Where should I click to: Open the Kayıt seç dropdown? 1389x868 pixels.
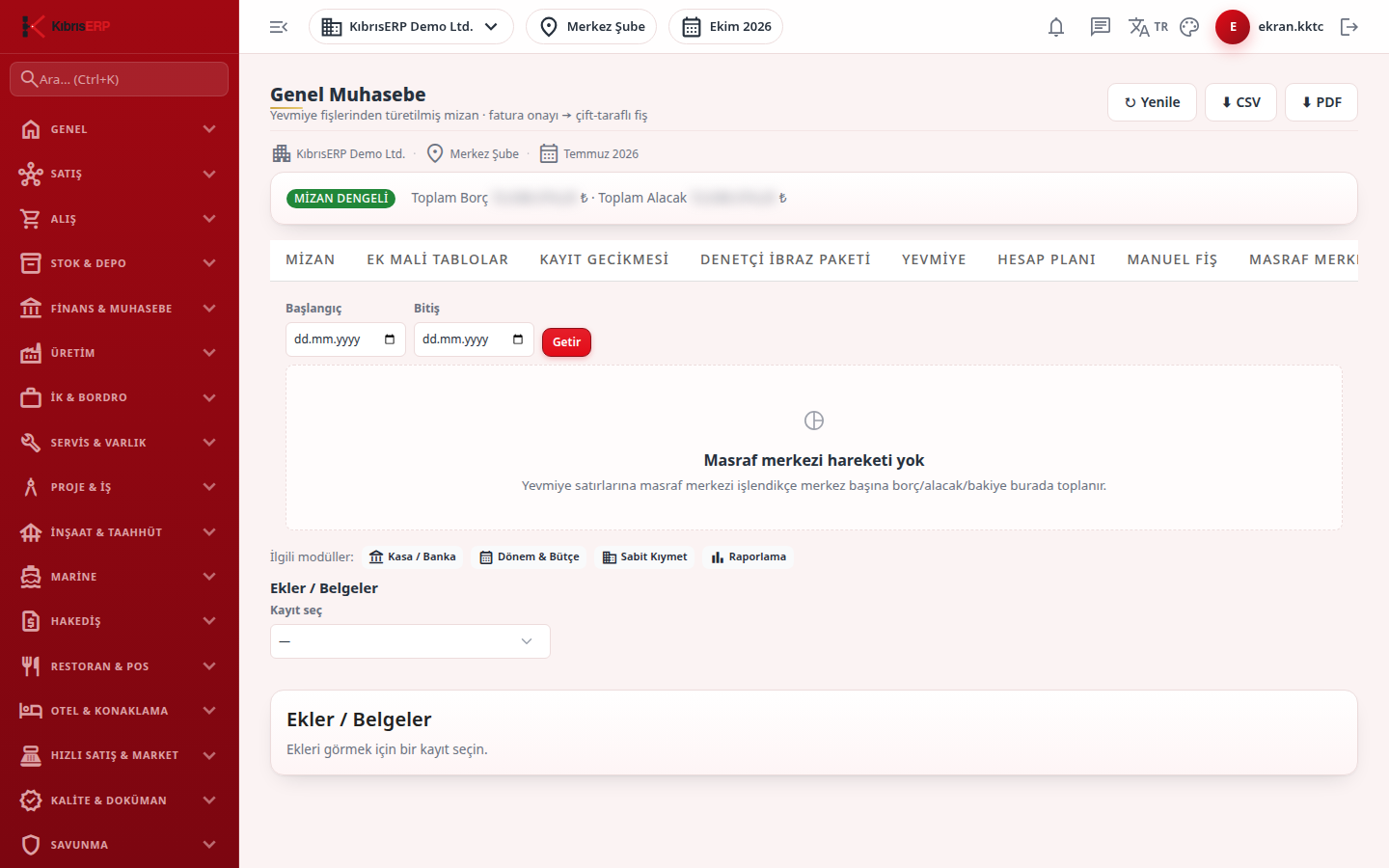(x=410, y=641)
